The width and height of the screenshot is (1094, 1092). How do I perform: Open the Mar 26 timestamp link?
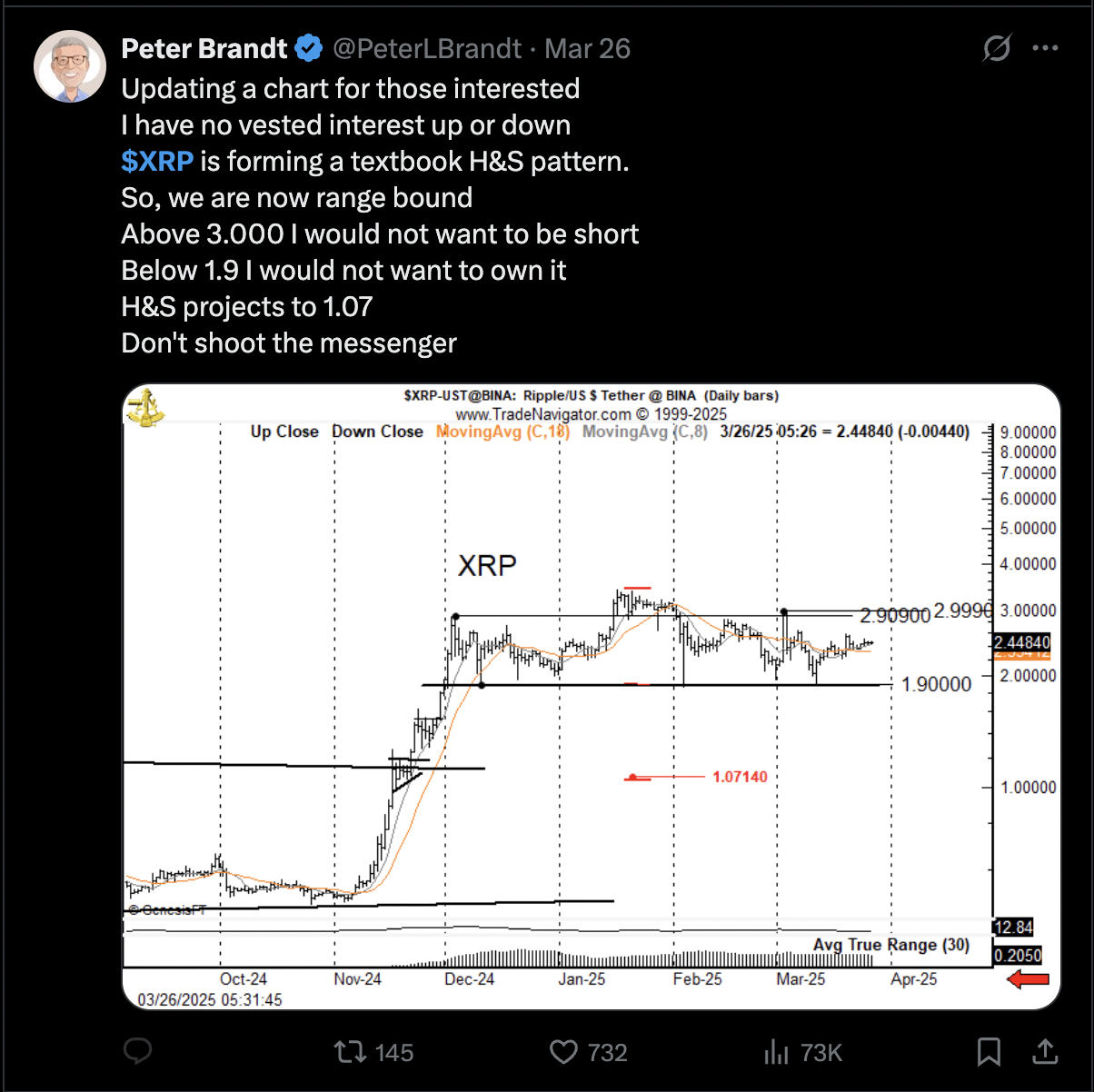tap(587, 48)
